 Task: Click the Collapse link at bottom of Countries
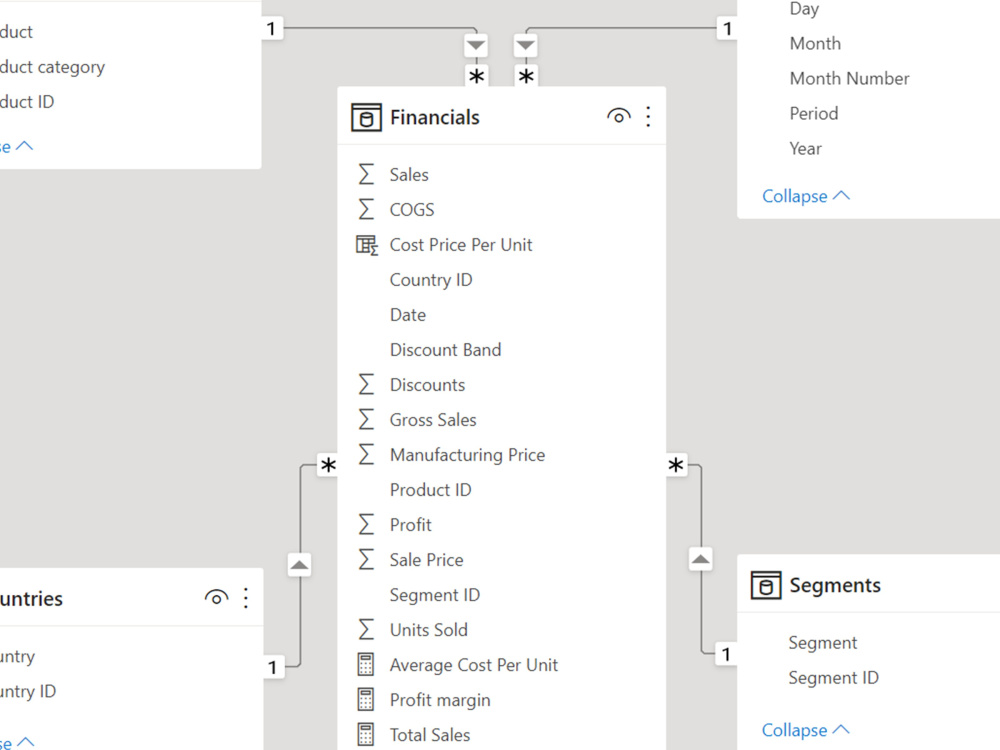point(13,744)
